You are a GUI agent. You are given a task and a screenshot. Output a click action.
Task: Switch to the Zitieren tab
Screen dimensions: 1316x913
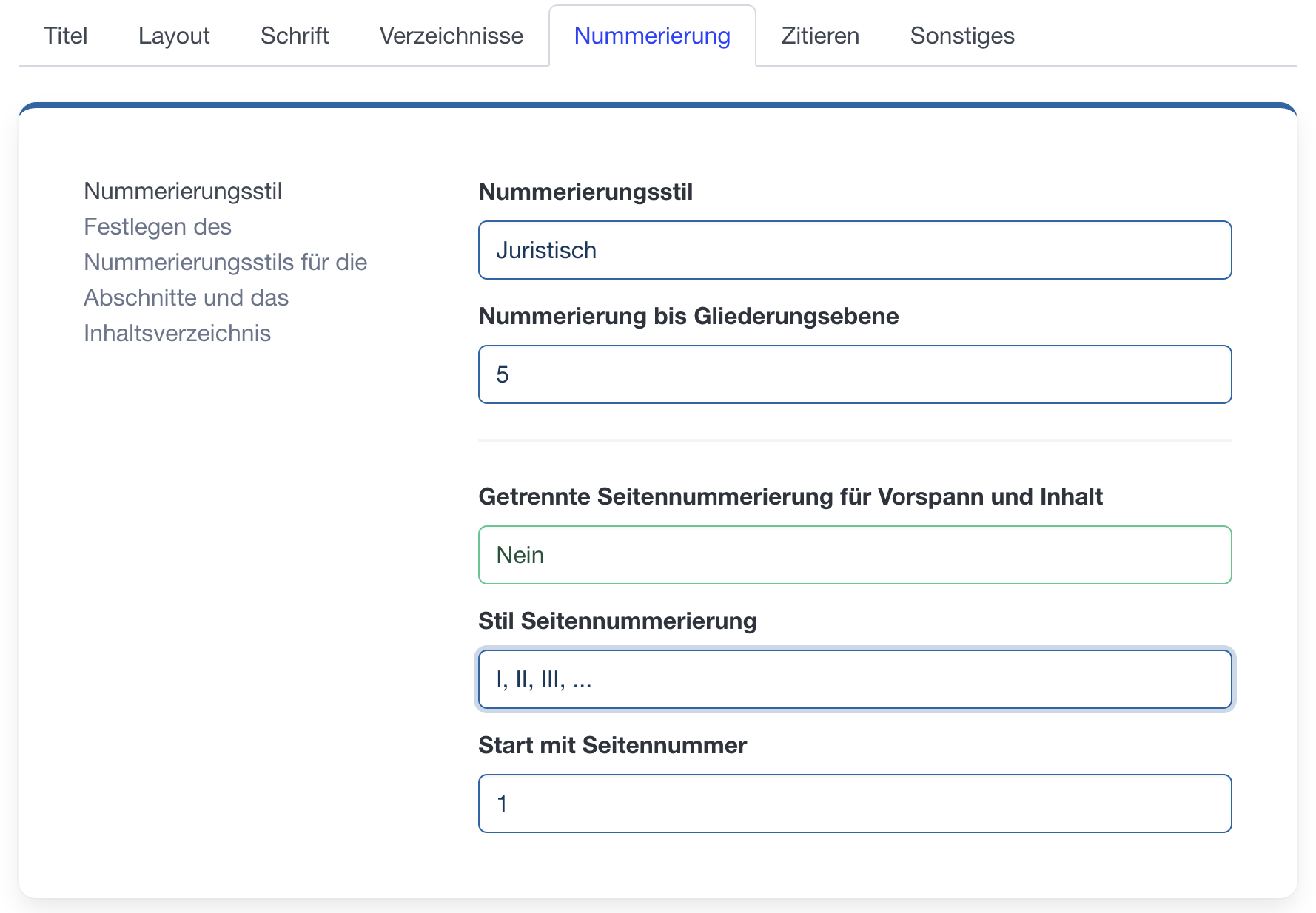click(820, 36)
